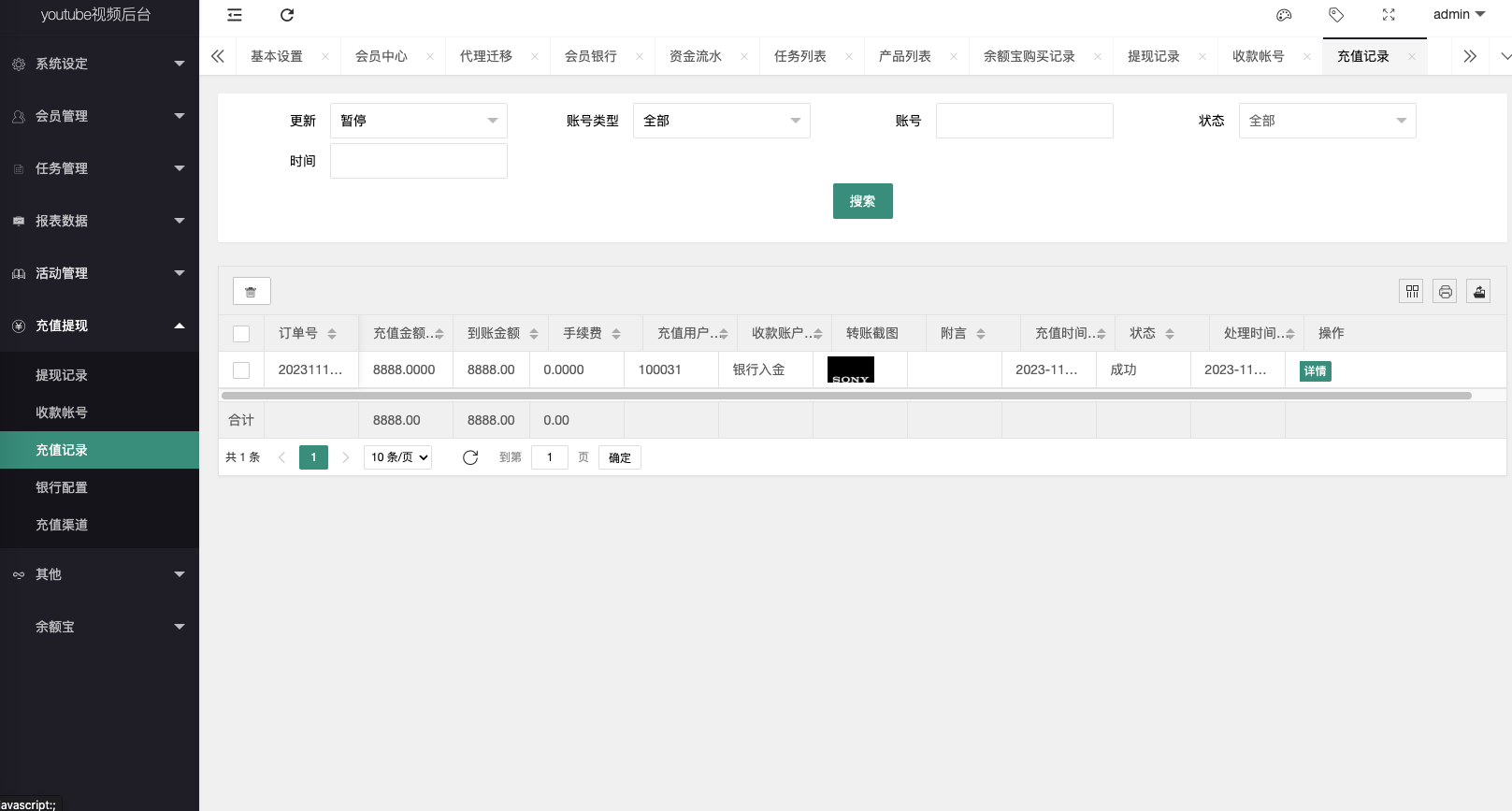Collapse the sidebar with the menu fold icon
Image resolution: width=1512 pixels, height=811 pixels.
tap(235, 15)
